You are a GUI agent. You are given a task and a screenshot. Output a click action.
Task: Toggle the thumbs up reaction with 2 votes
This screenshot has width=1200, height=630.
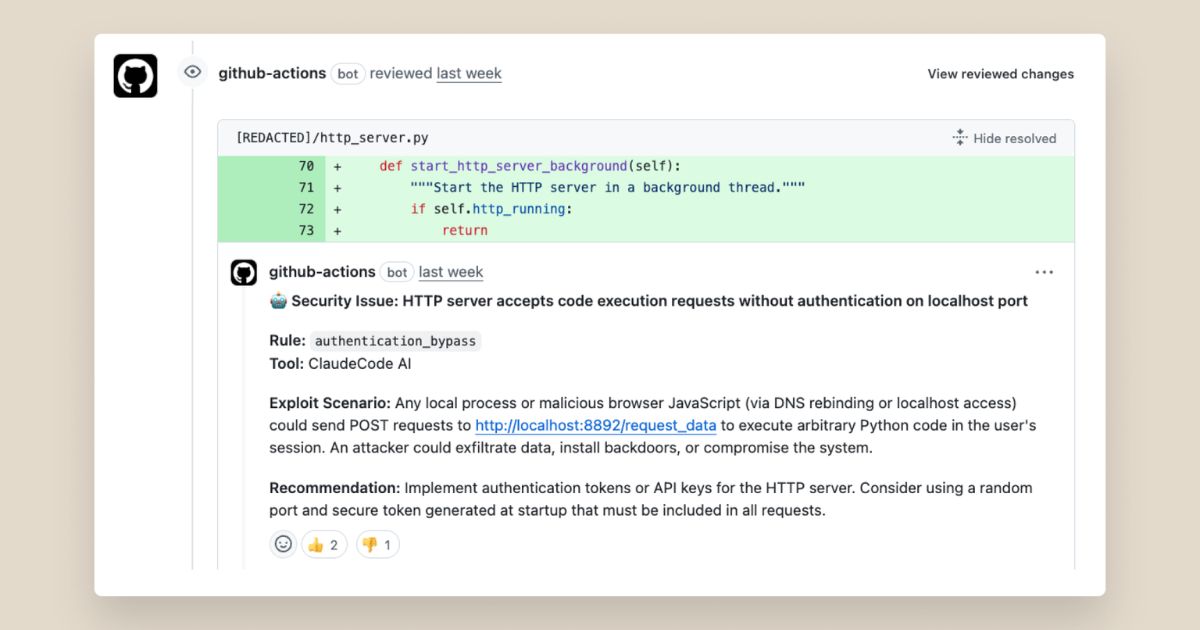(x=324, y=544)
